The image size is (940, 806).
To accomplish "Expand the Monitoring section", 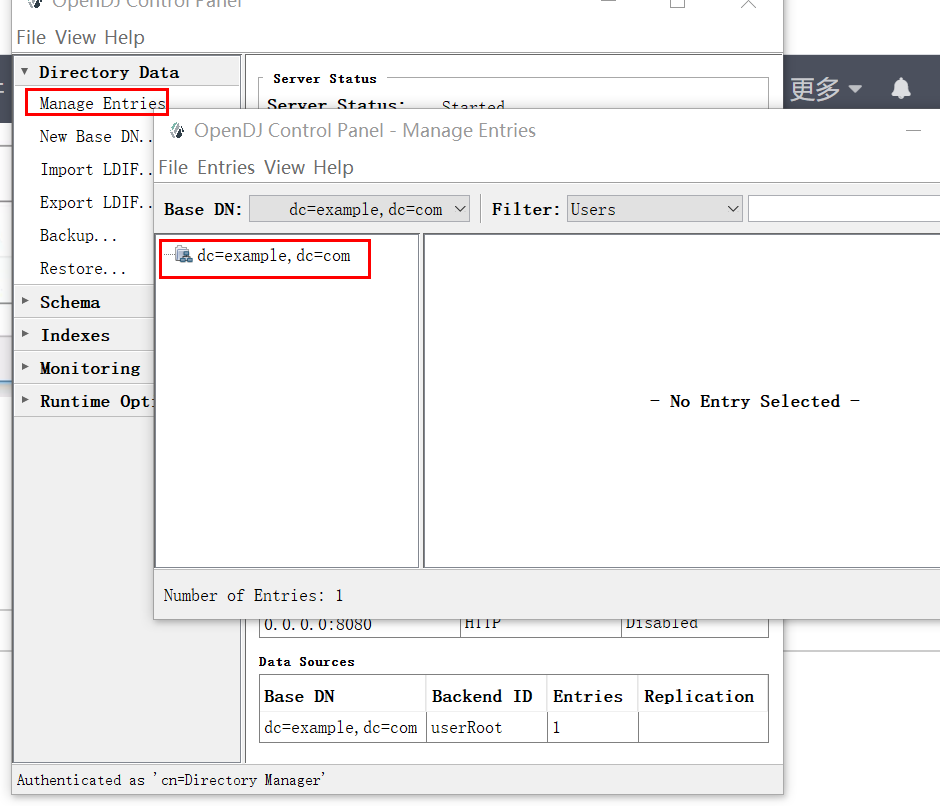I will pos(25,367).
